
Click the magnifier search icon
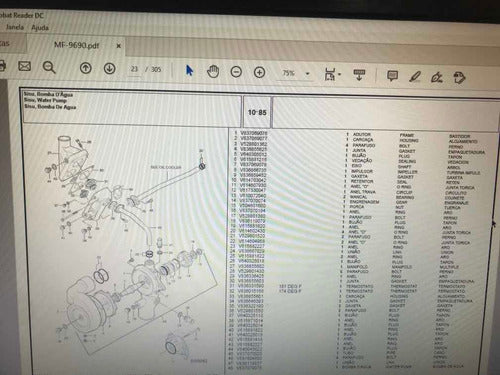pyautogui.click(x=49, y=68)
